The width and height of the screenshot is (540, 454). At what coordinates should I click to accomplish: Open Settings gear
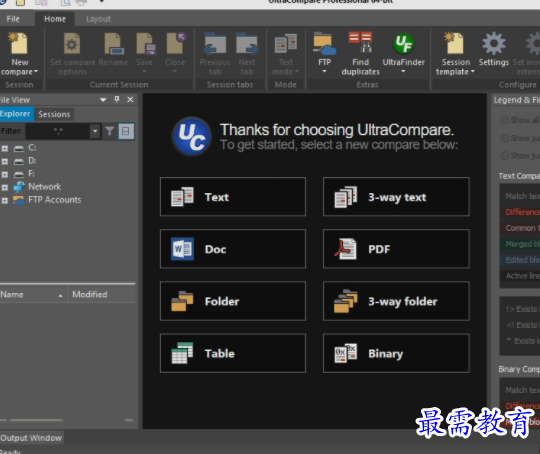[x=494, y=43]
